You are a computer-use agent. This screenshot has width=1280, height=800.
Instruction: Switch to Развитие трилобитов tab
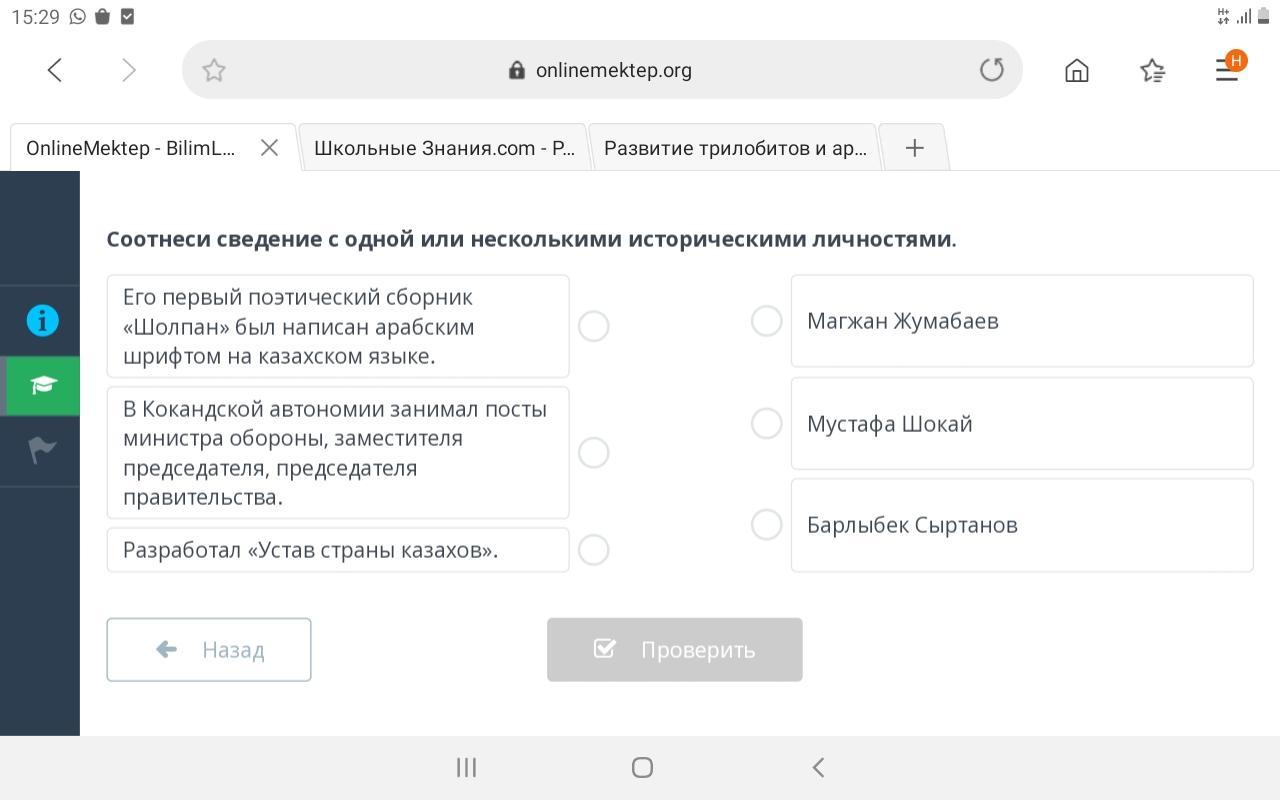tap(735, 148)
